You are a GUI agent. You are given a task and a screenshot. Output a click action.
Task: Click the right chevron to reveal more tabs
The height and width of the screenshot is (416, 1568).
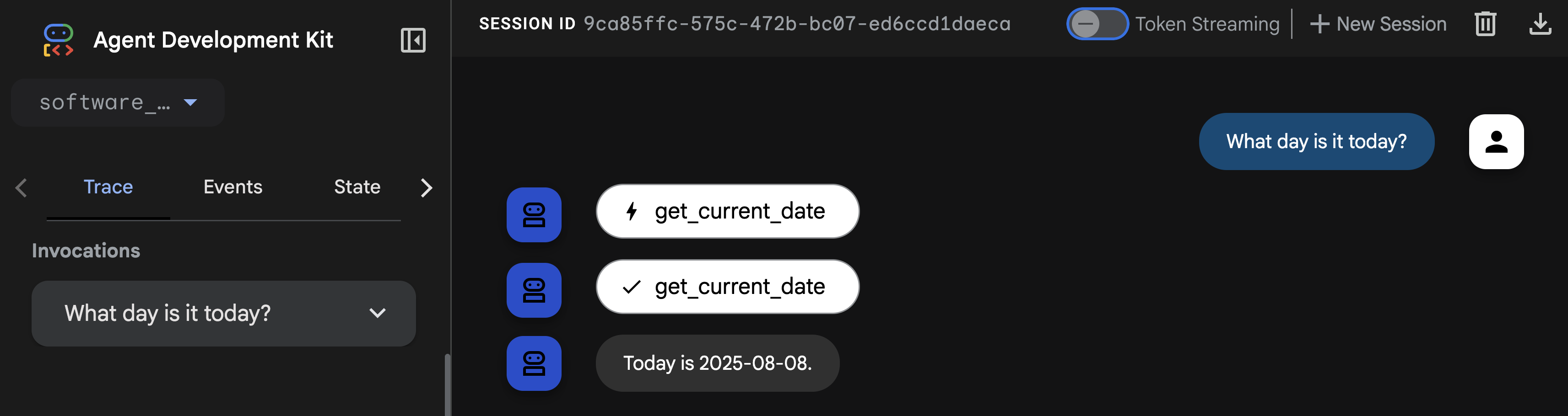coord(426,188)
